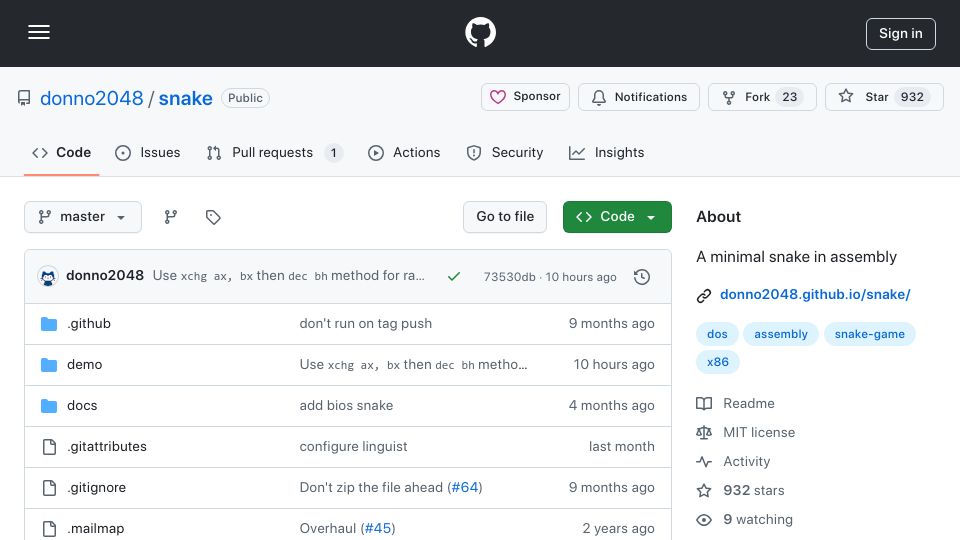Switch to the Code tab
The image size is (960, 540).
pyautogui.click(x=61, y=152)
